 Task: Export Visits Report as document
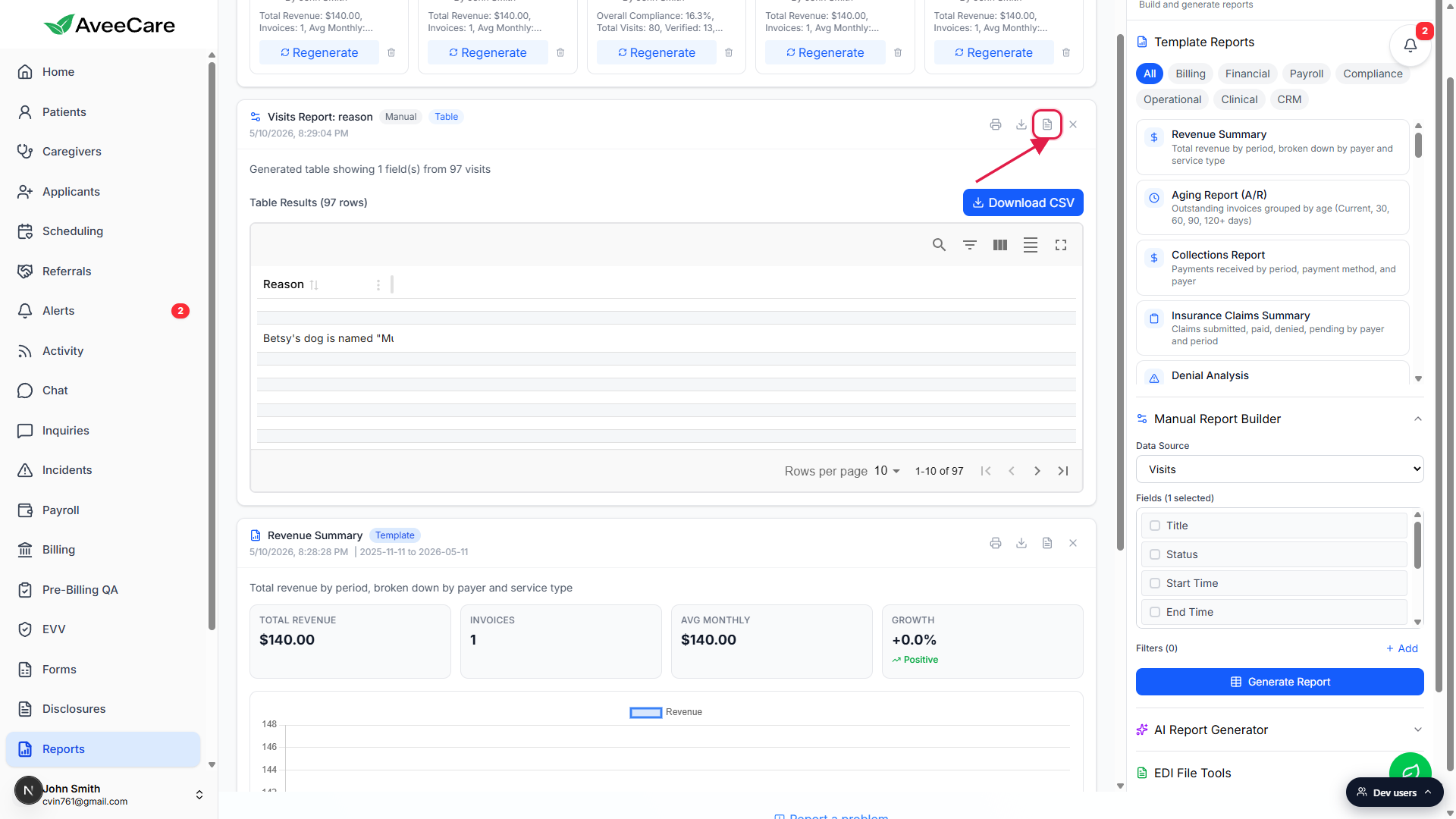click(1047, 124)
